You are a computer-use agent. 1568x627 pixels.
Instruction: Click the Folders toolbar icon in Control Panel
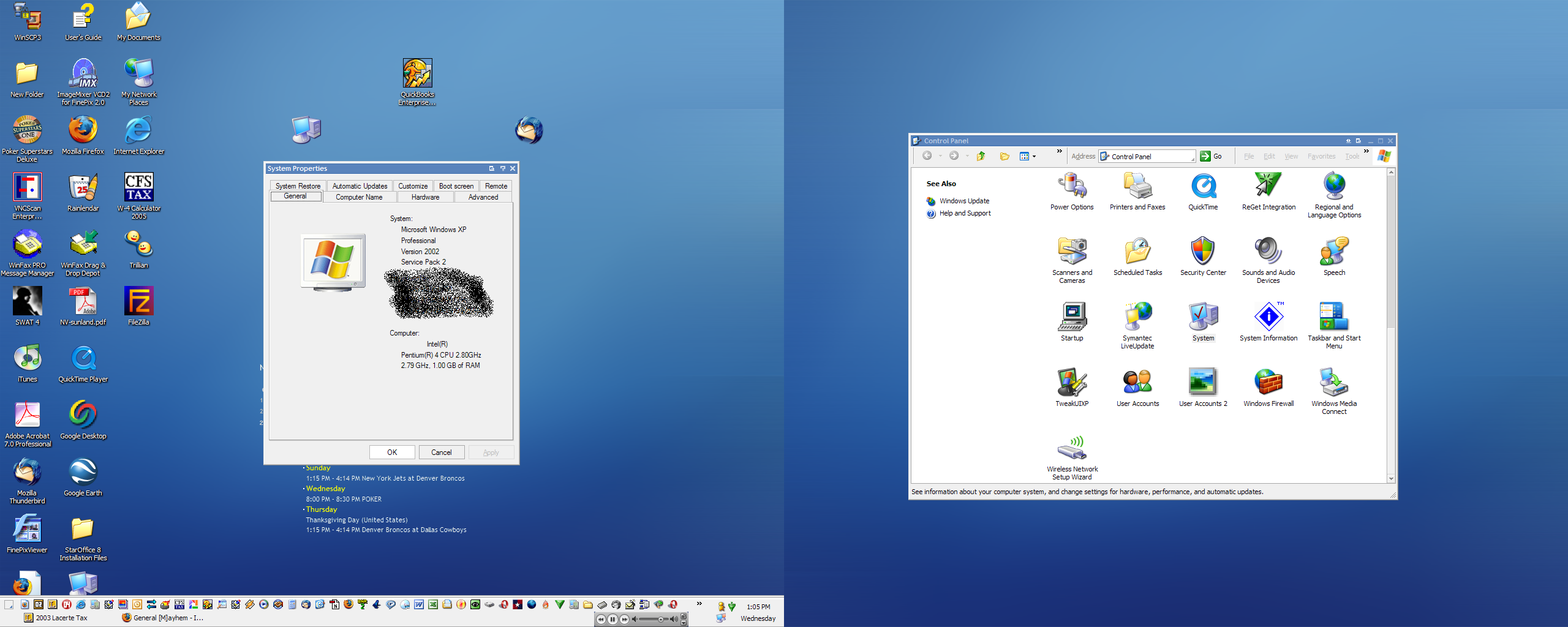coord(1005,156)
